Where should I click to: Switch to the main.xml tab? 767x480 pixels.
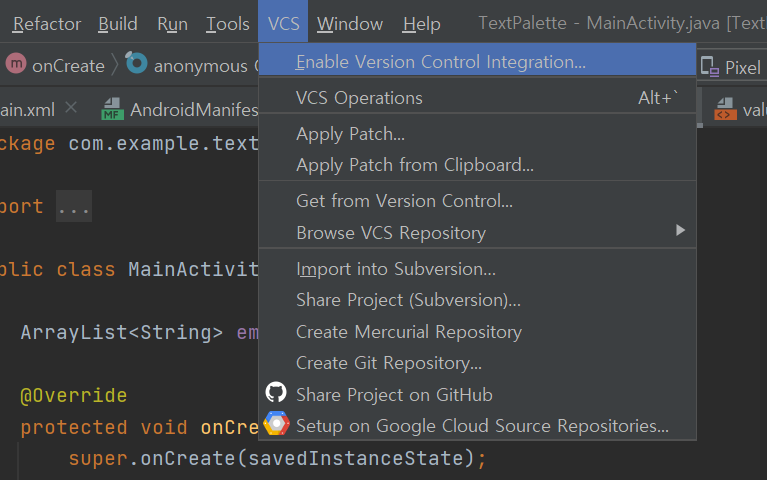point(27,110)
